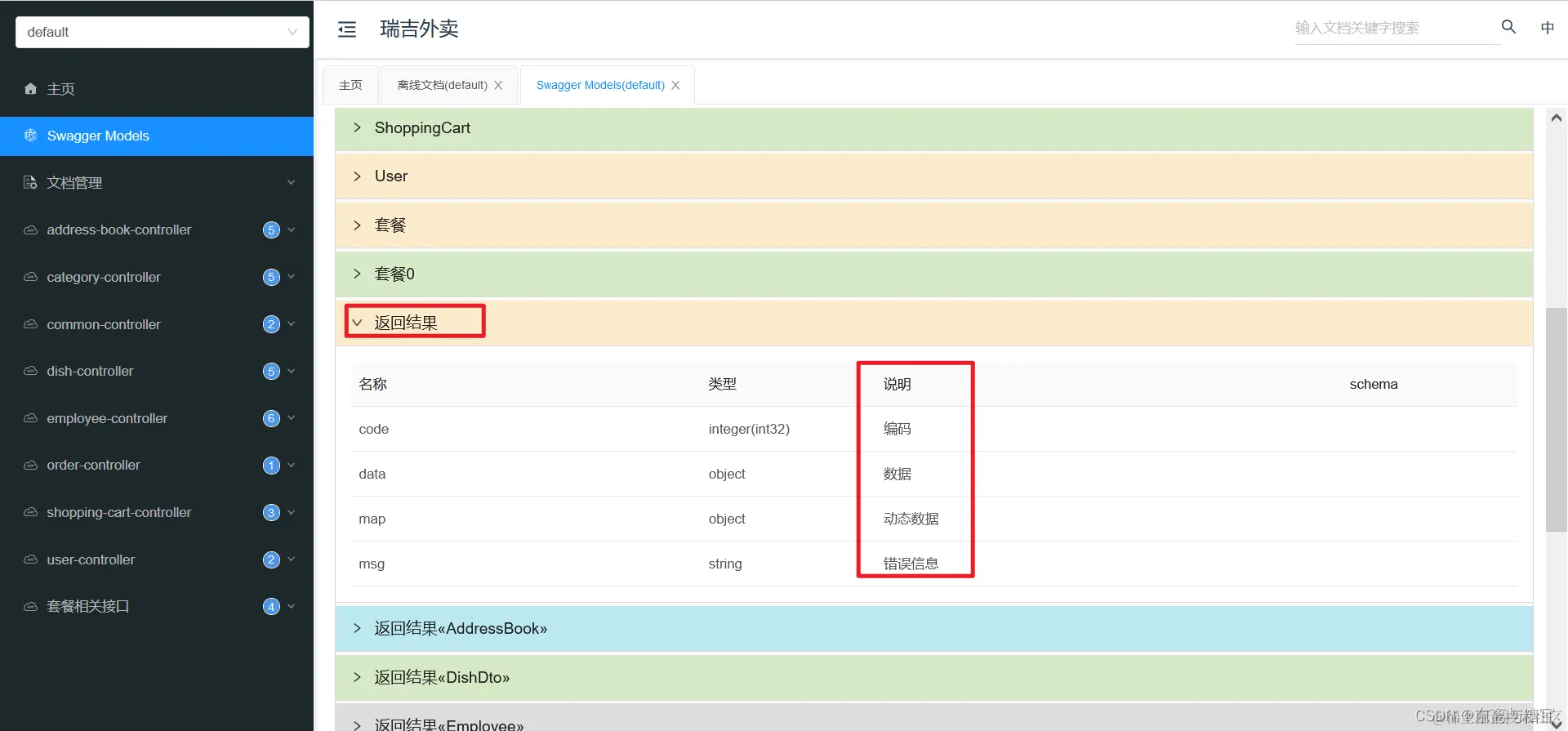Click the 编码 description cell
Image resolution: width=1568 pixels, height=731 pixels.
[x=897, y=429]
